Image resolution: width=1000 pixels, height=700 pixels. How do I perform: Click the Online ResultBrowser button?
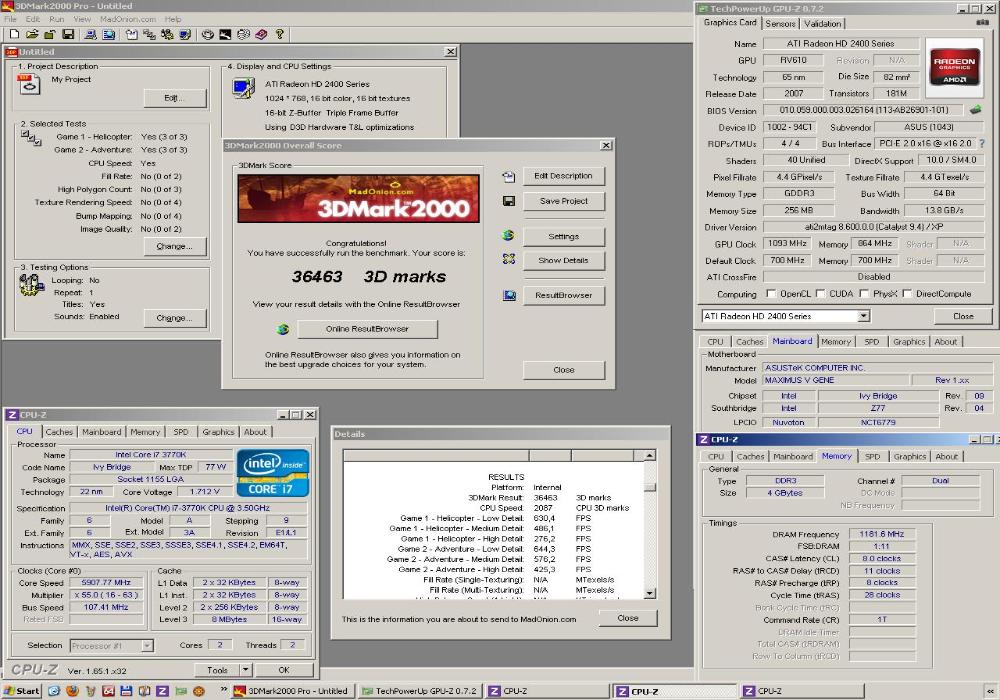(x=367, y=329)
